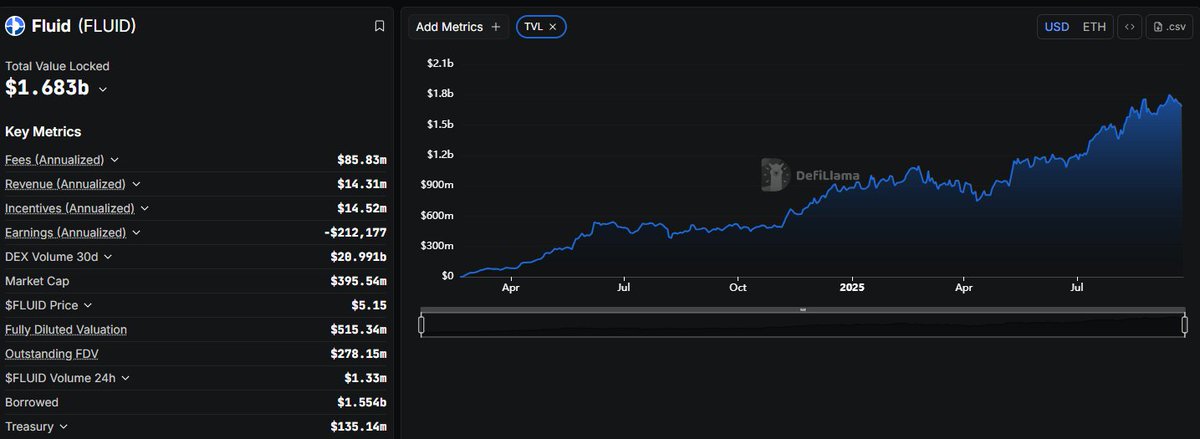Expand Revenue (Annualized) breakdown

[x=136, y=184]
